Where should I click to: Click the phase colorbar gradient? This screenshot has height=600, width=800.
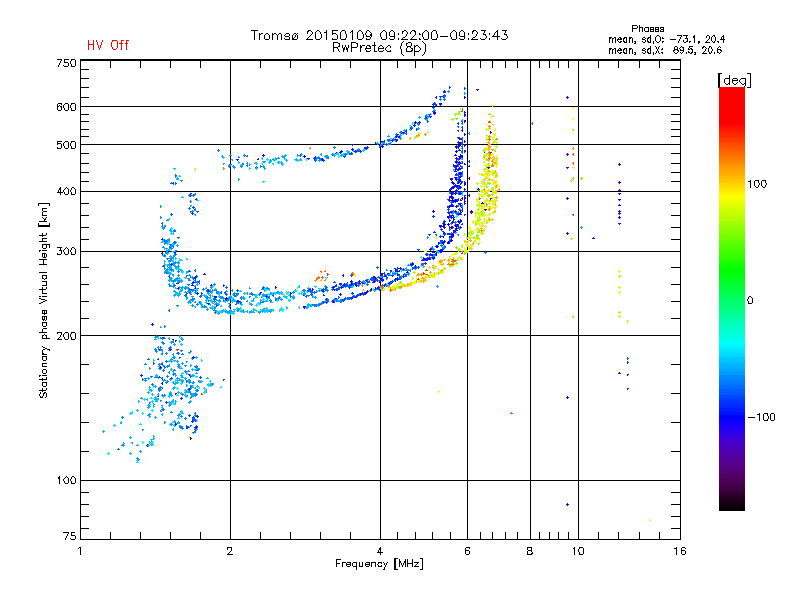[x=732, y=298]
